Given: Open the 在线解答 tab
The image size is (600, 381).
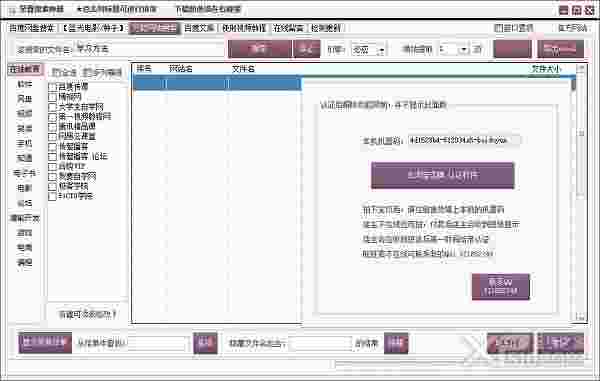Looking at the screenshot, I should (x=289, y=28).
